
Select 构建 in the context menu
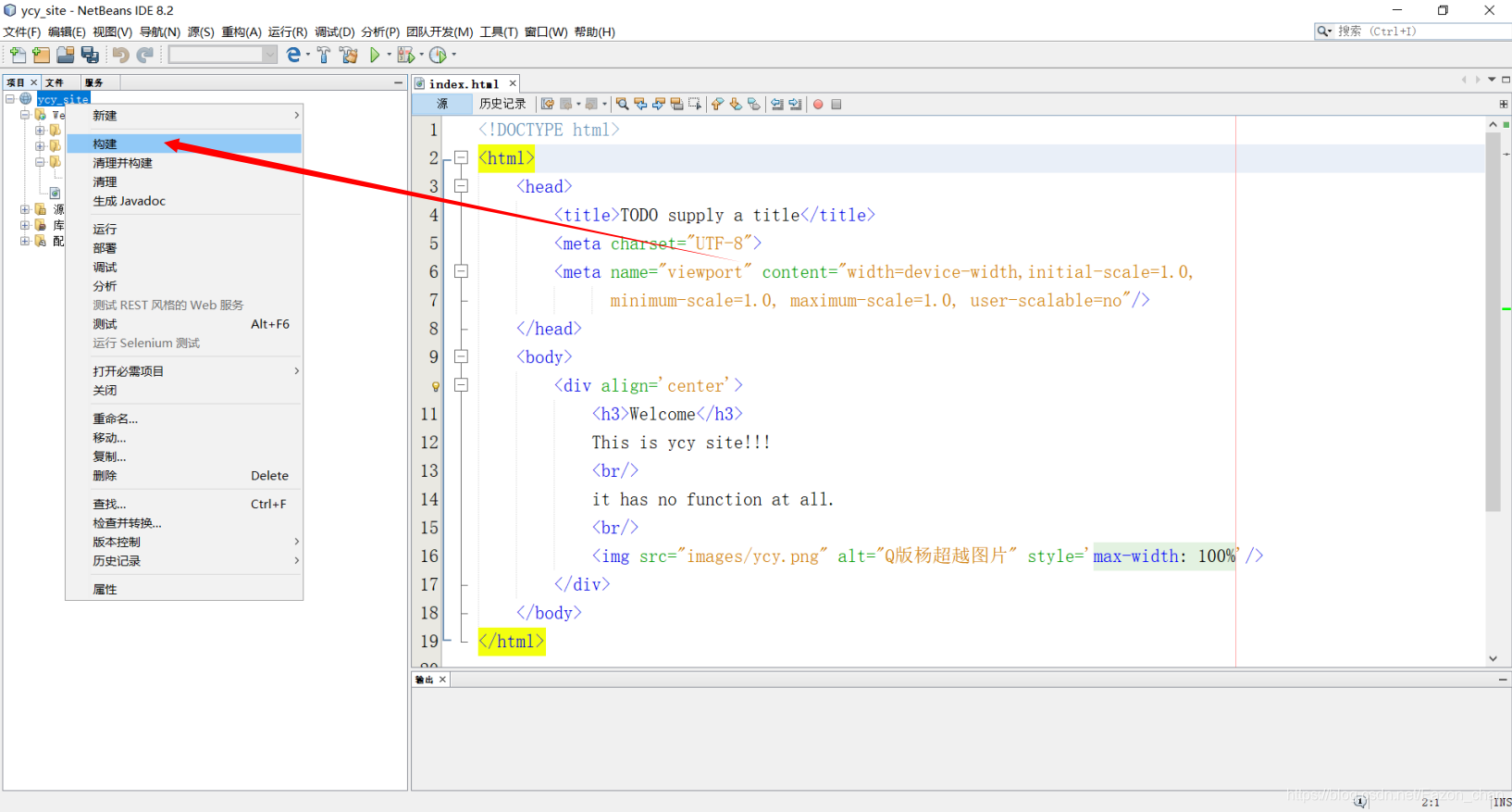click(x=184, y=144)
